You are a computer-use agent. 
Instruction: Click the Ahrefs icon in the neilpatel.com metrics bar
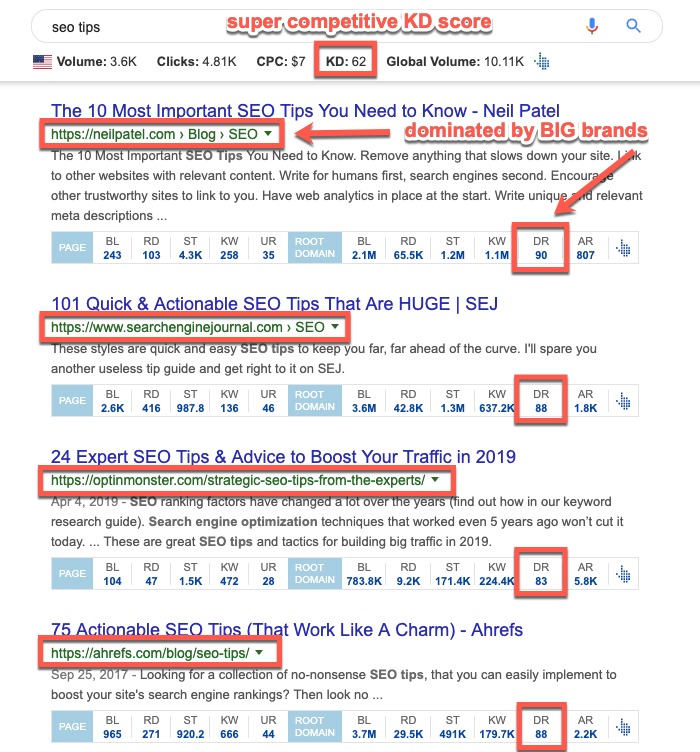point(623,248)
